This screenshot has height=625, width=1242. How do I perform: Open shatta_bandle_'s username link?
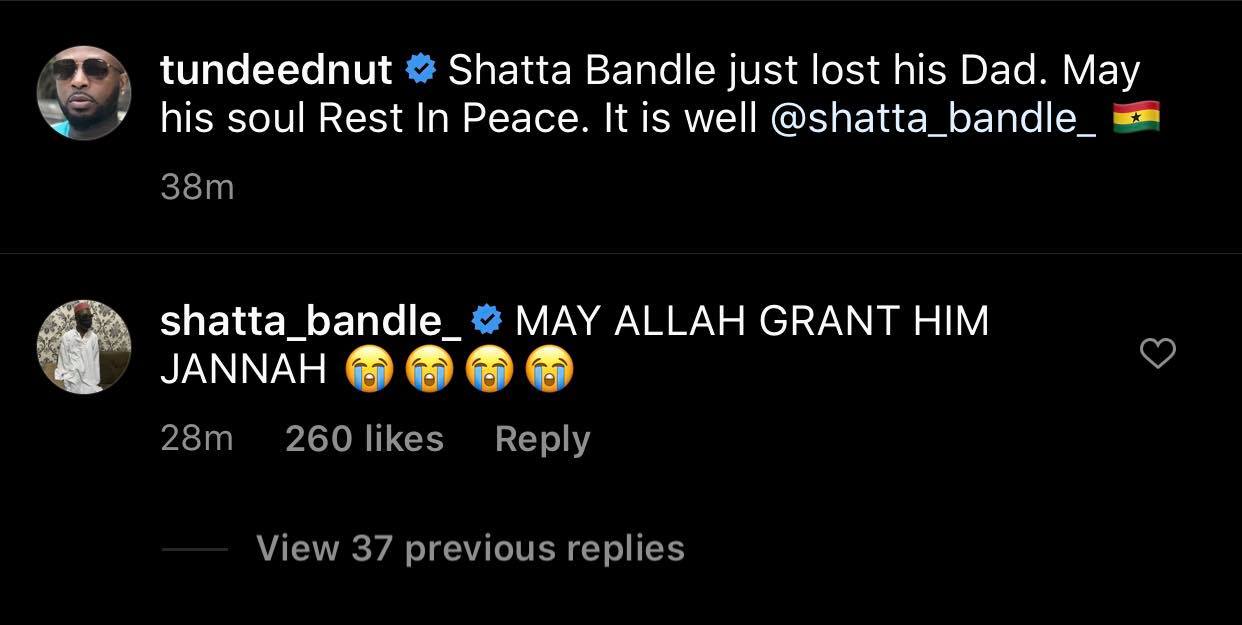310,319
